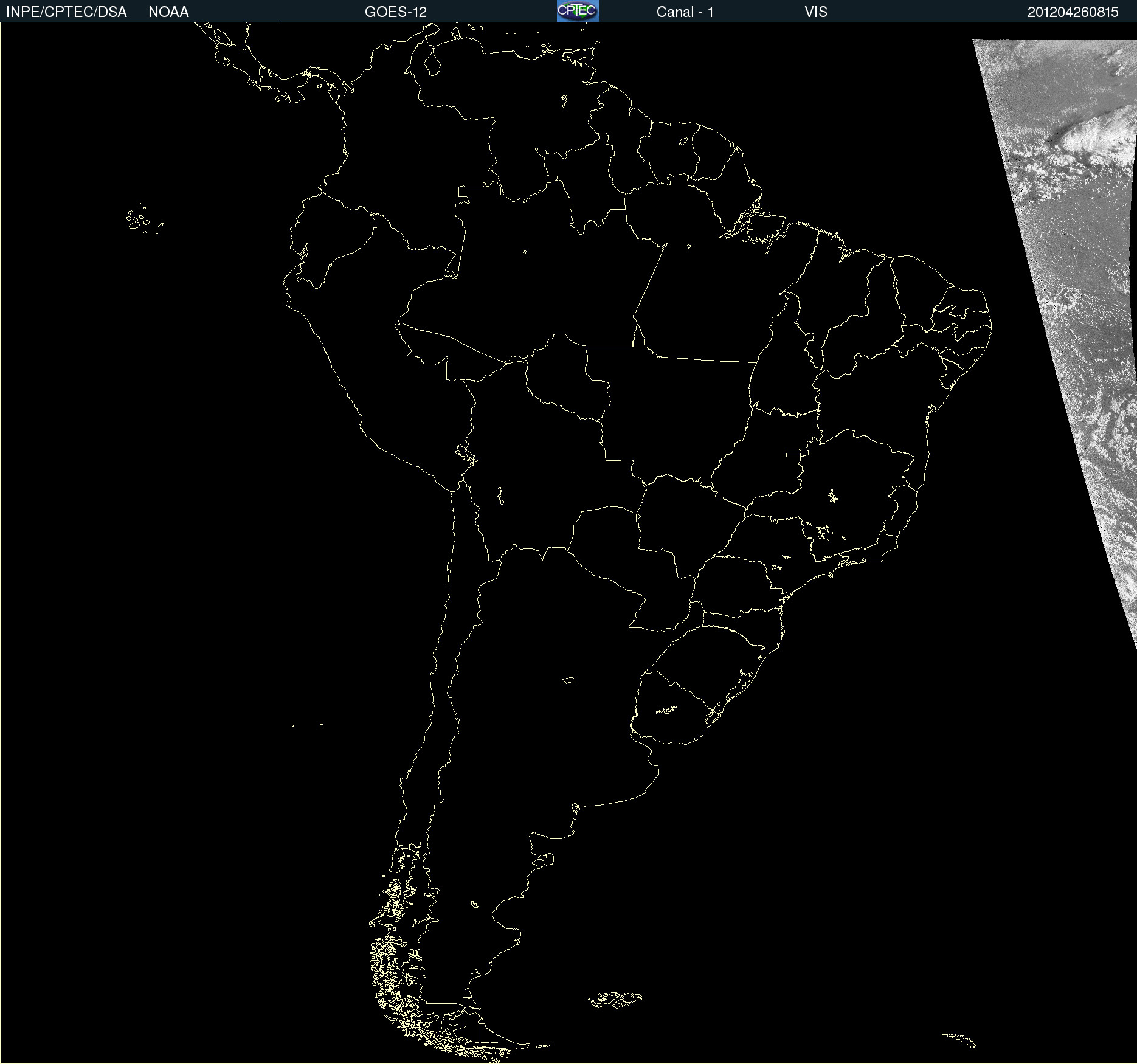Click the VIS channel label
The image size is (1137, 1064).
point(816,12)
